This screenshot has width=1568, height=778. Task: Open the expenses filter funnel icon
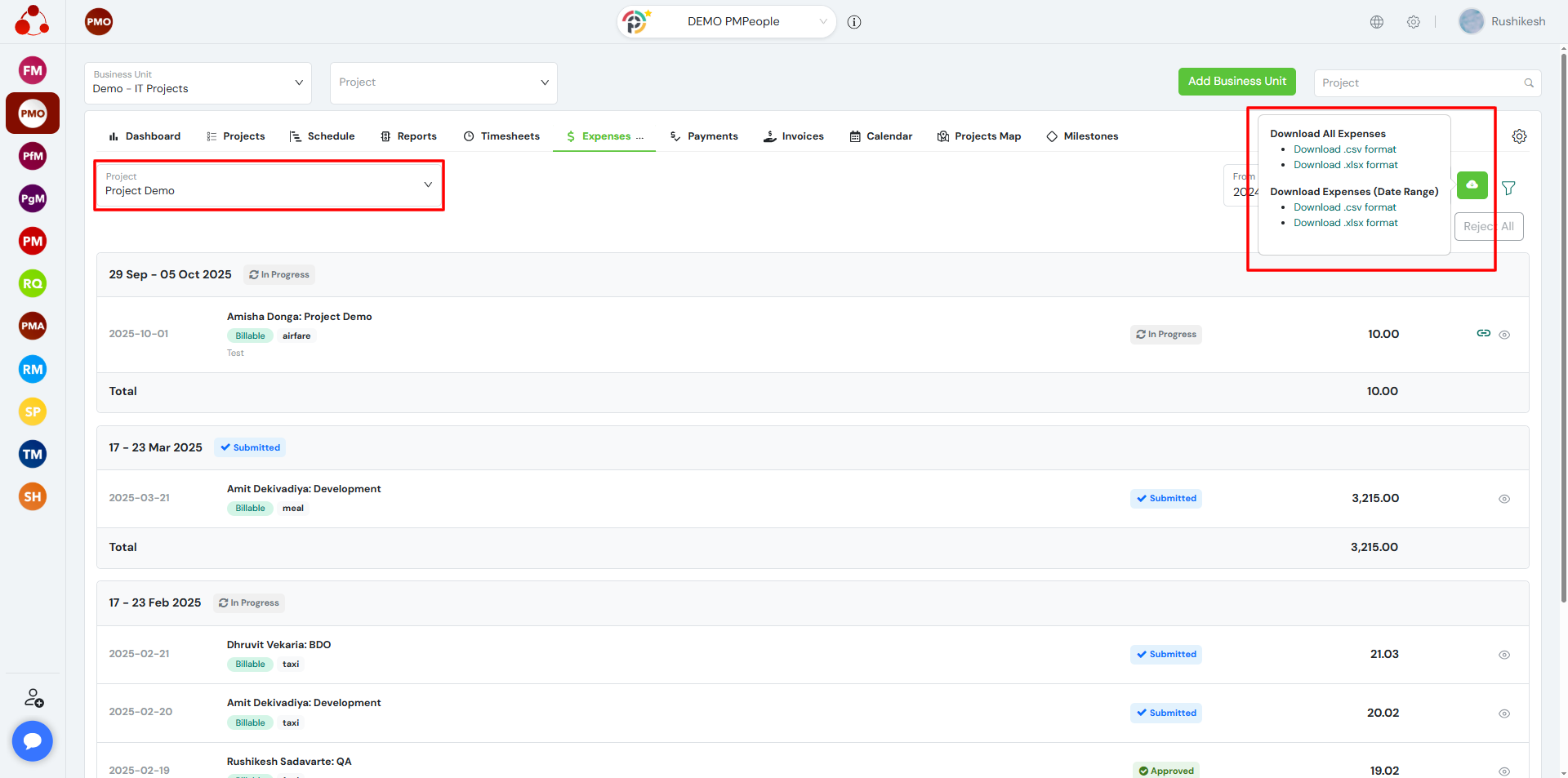click(x=1508, y=189)
